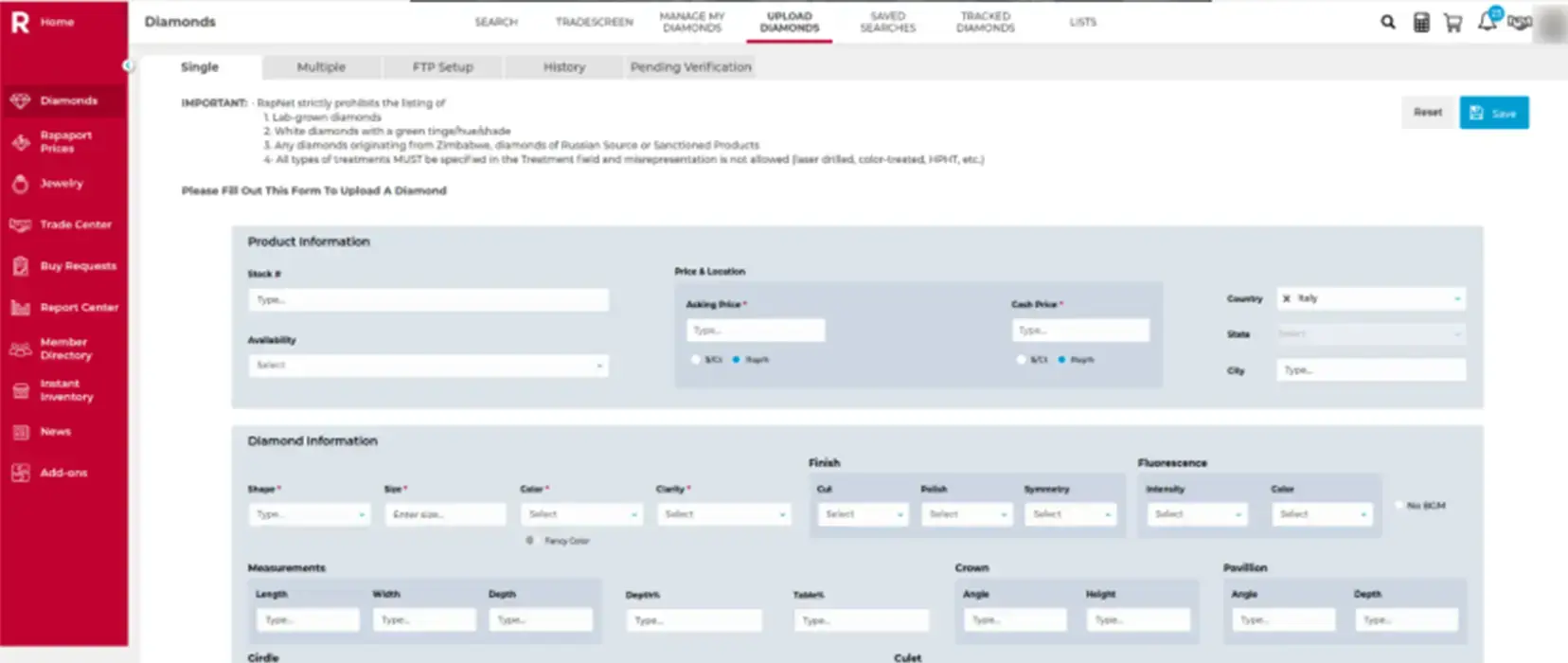This screenshot has height=663, width=1568.
Task: Click the Jewelry ring icon
Action: (20, 184)
